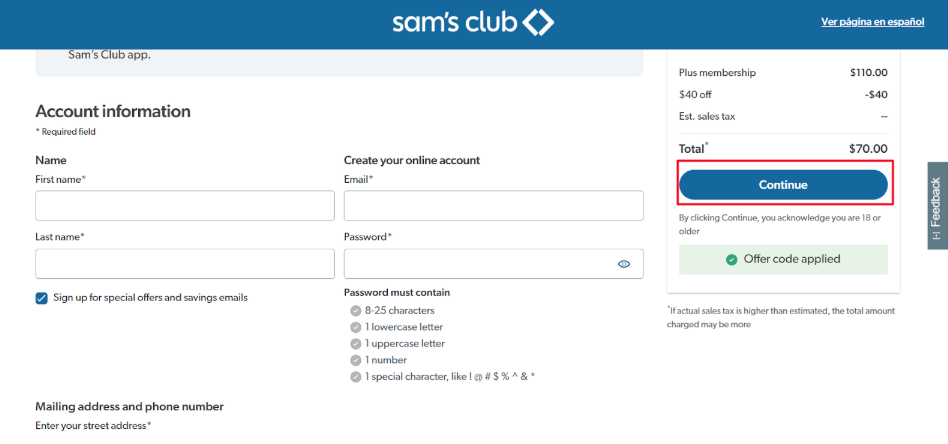
Task: Click the $40 off discount line
Action: point(783,94)
